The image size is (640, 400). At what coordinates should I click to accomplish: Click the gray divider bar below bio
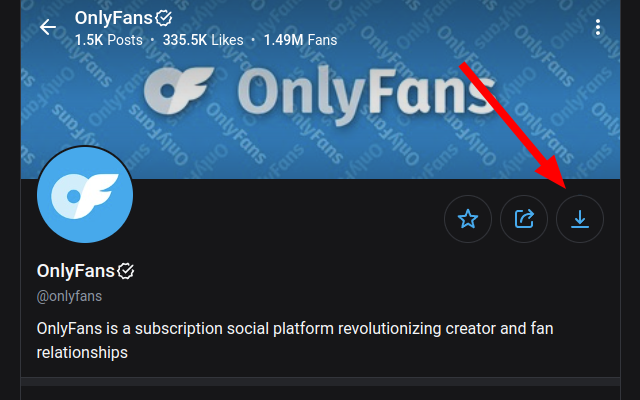(x=320, y=381)
